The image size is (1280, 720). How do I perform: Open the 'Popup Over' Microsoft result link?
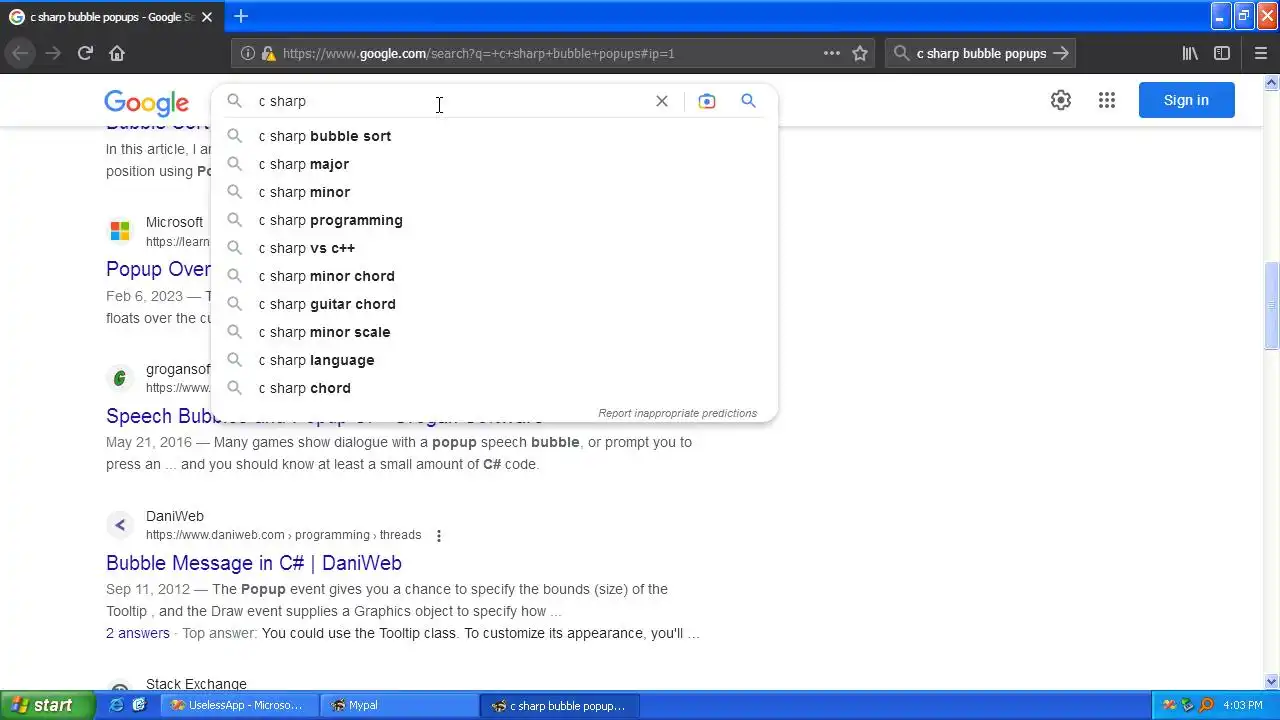click(x=158, y=269)
